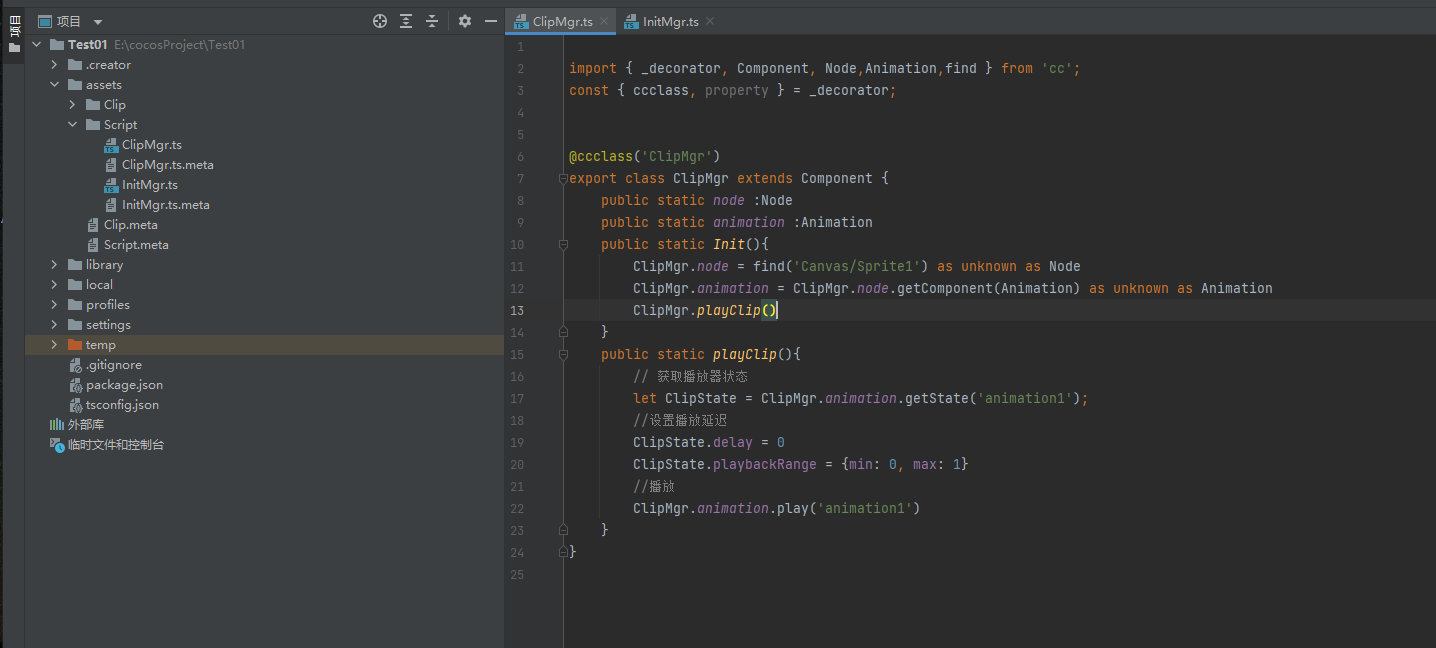
Task: Click the Expand All toolbar icon
Action: click(x=406, y=21)
